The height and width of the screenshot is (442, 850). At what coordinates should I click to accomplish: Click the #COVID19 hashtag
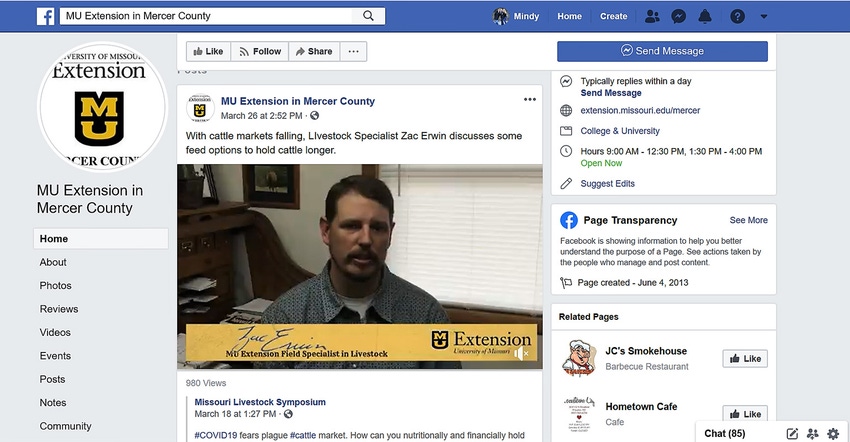(216, 435)
